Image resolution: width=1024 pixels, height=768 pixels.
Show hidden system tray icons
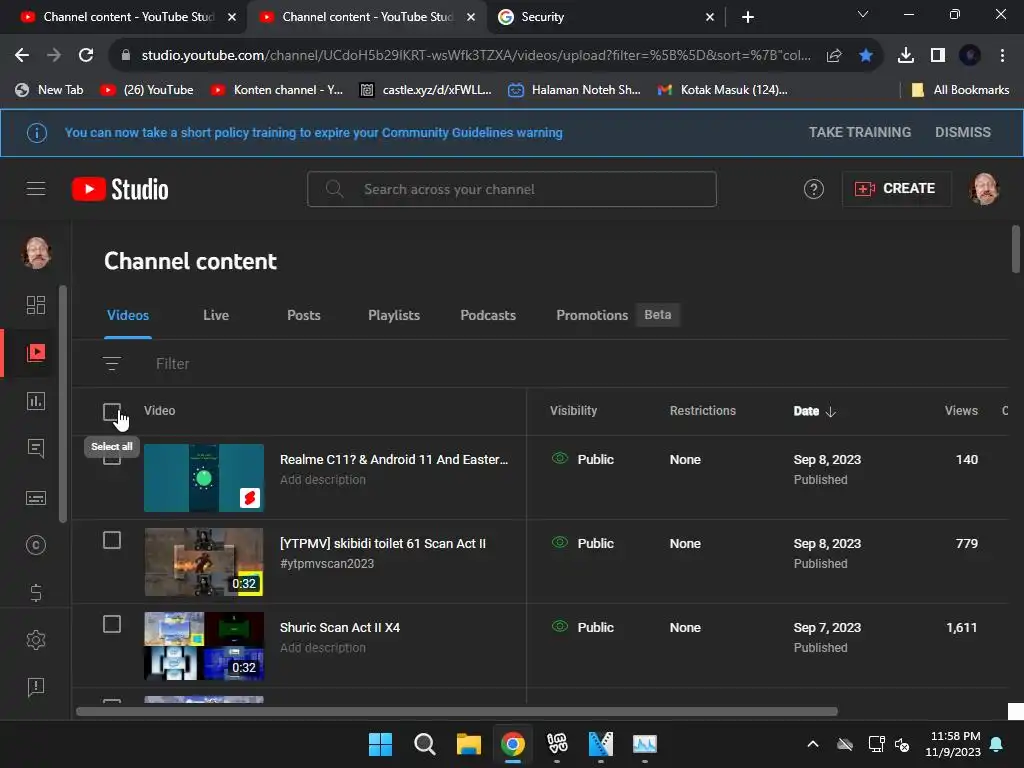(812, 744)
